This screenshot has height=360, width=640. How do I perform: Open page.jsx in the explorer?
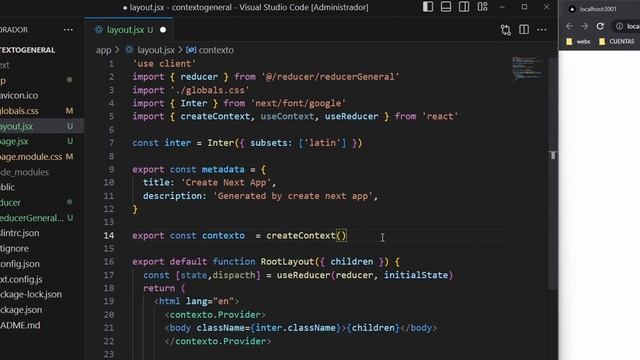pyautogui.click(x=14, y=142)
